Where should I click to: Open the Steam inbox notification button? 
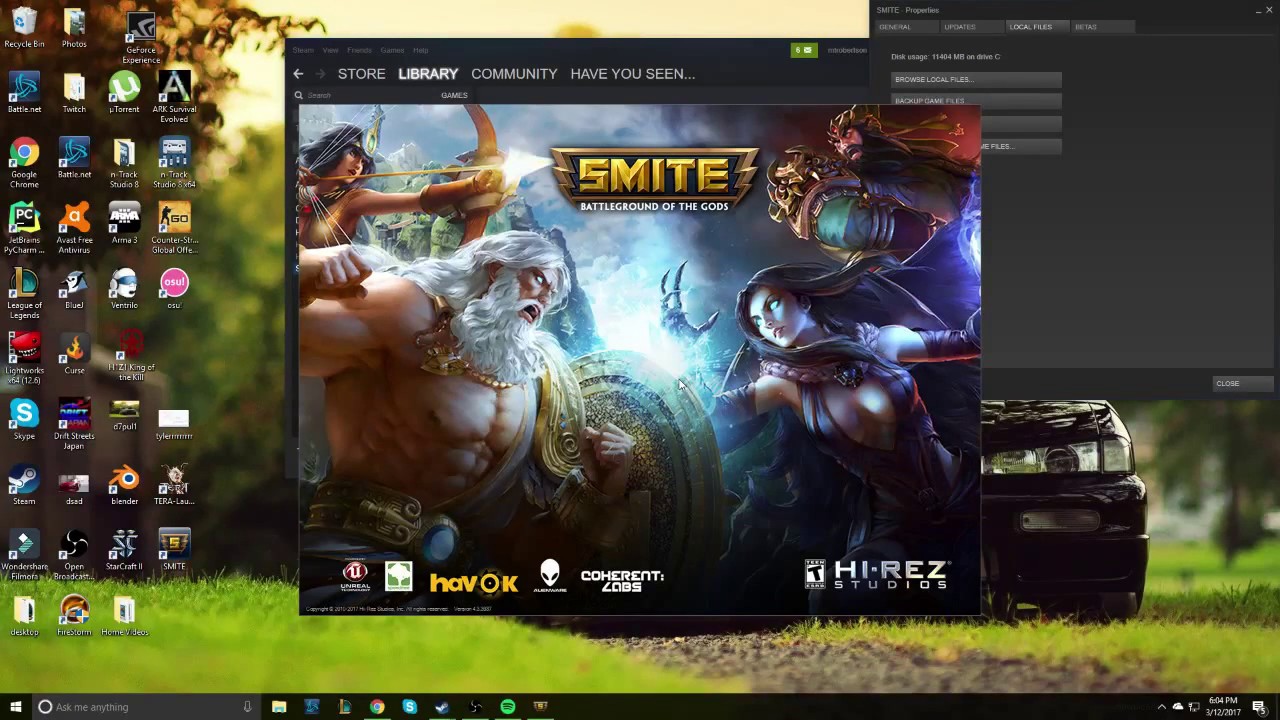[804, 50]
